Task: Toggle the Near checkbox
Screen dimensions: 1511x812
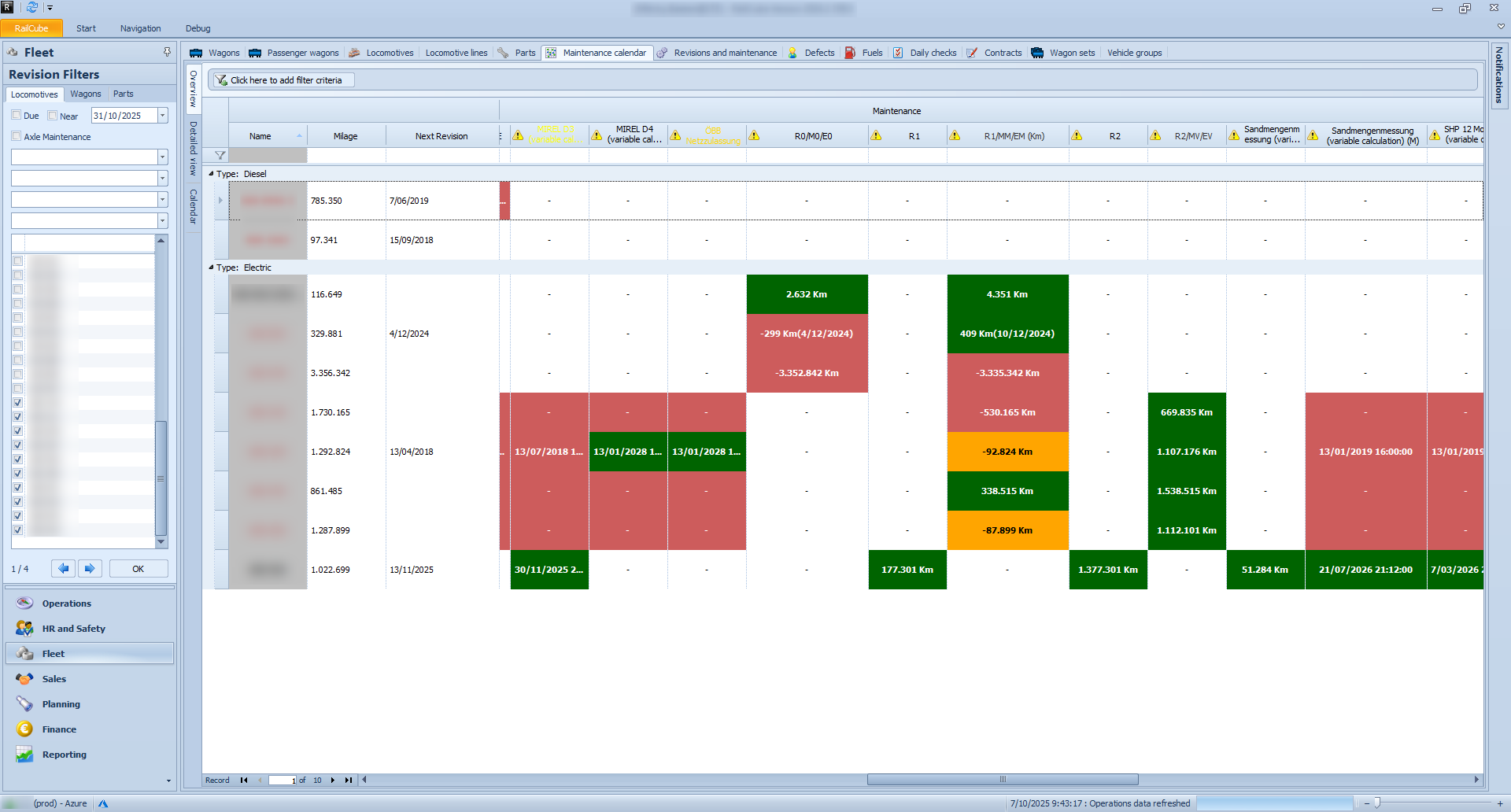Action: pos(53,115)
